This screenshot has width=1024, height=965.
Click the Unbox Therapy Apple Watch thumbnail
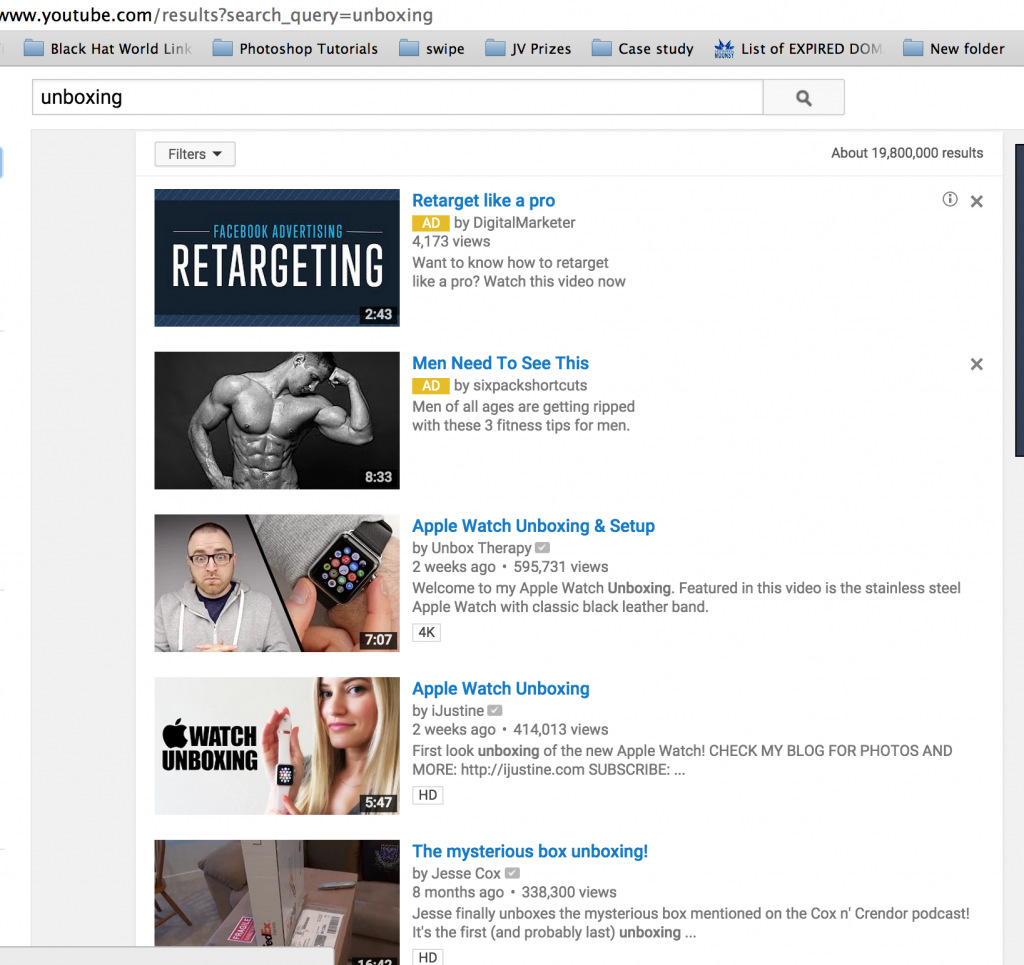tap(277, 583)
